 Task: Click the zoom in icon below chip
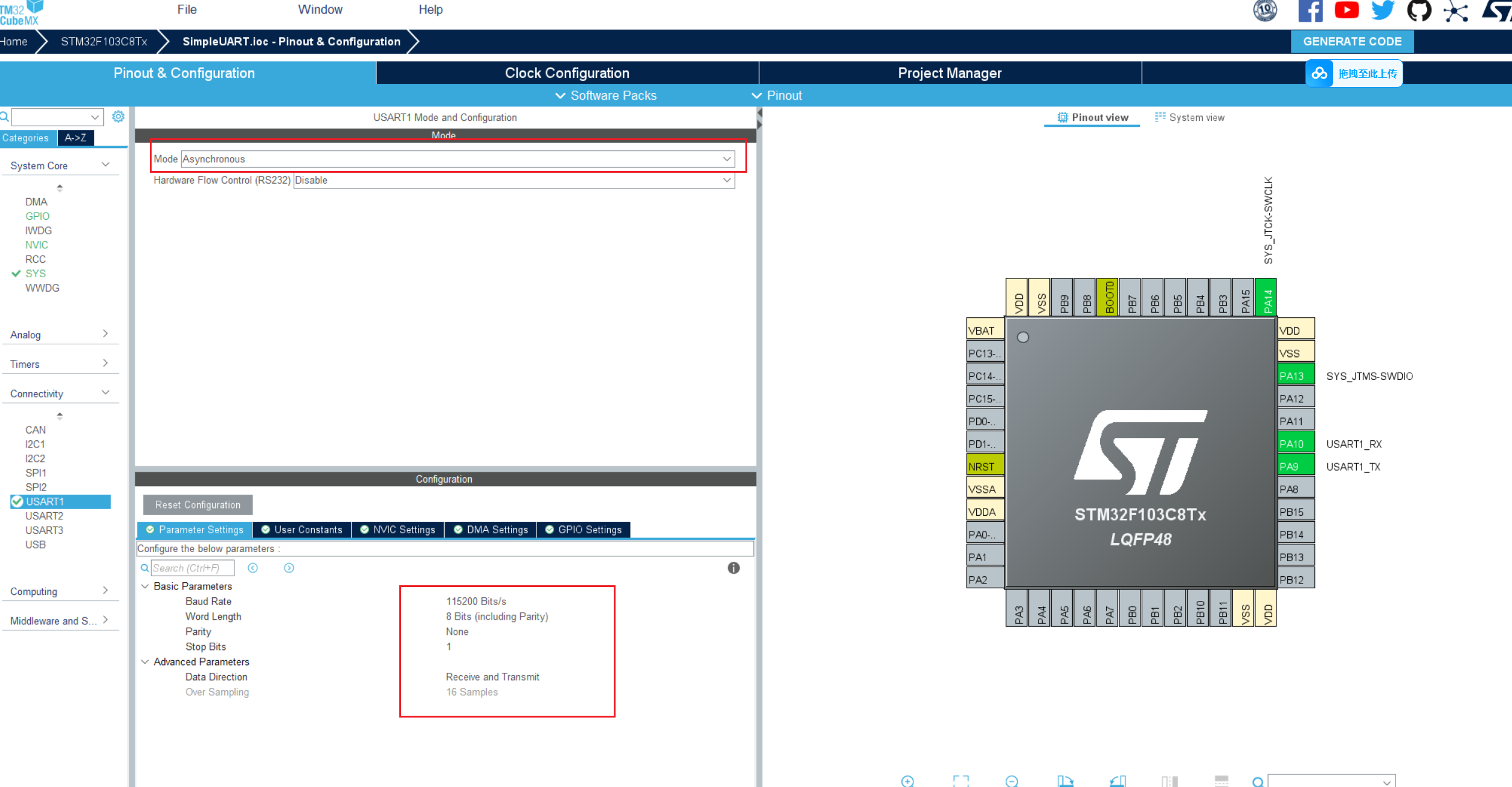click(907, 781)
